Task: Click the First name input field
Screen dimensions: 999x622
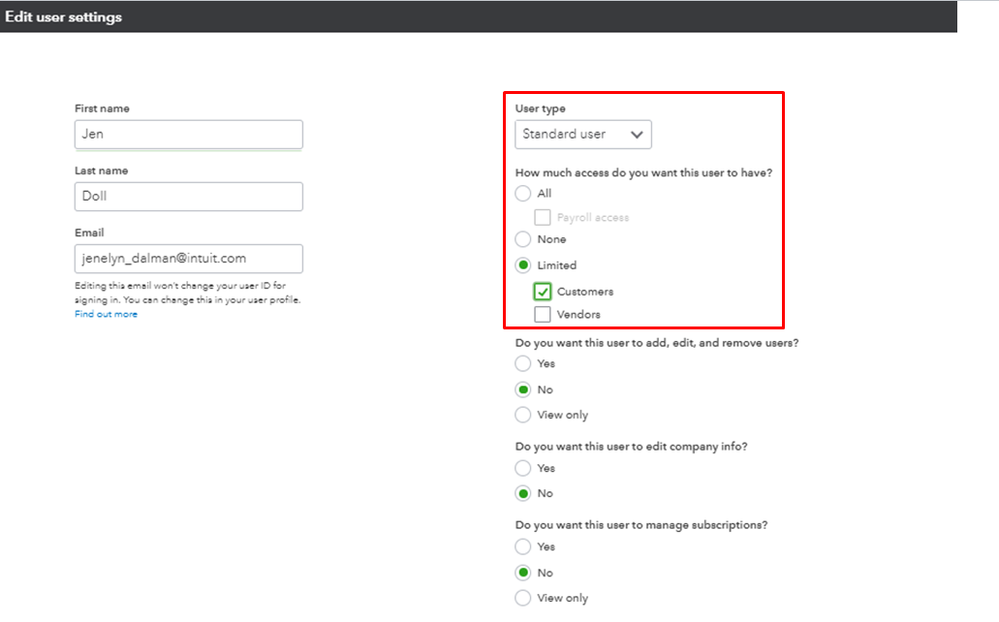Action: [188, 134]
